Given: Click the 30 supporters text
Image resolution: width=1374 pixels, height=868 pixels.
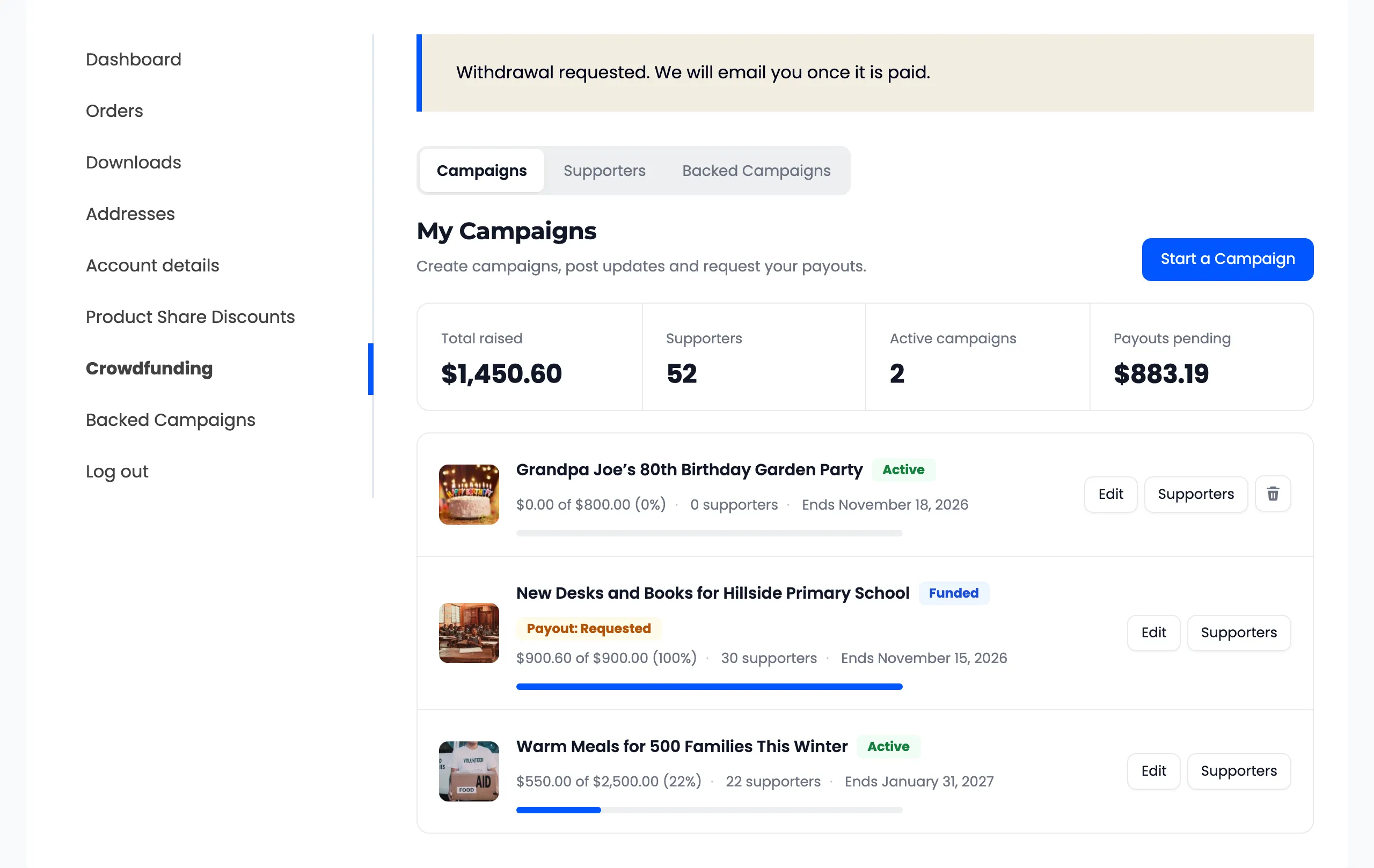Looking at the screenshot, I should pos(769,658).
